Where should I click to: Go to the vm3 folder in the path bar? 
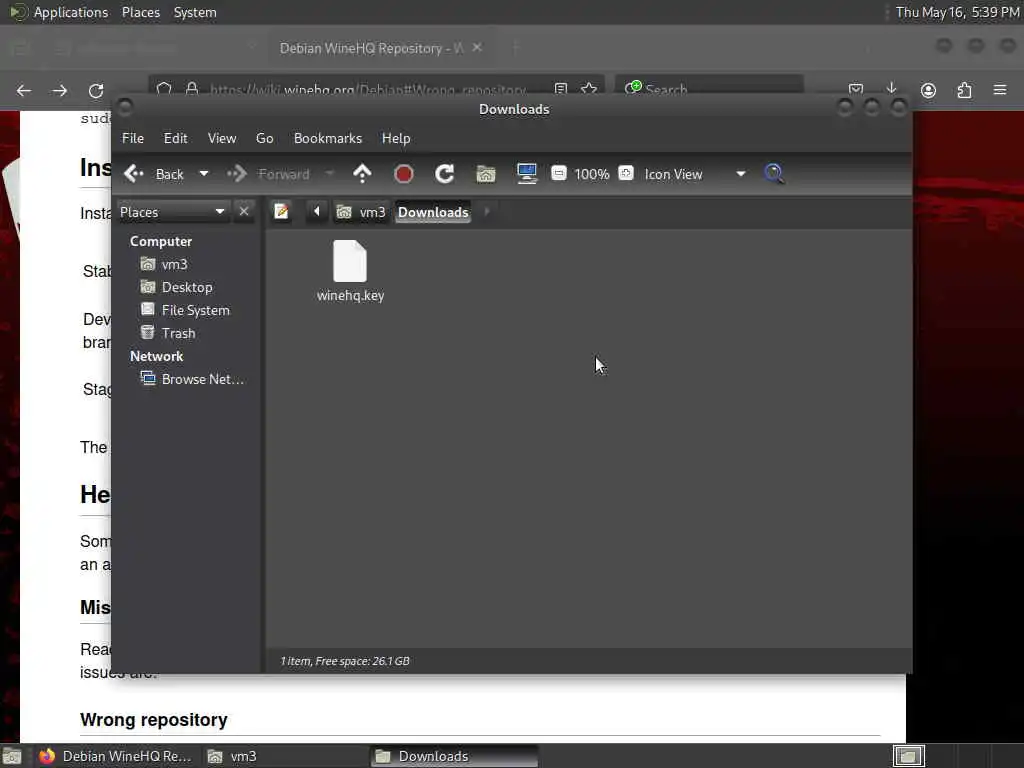[x=361, y=212]
